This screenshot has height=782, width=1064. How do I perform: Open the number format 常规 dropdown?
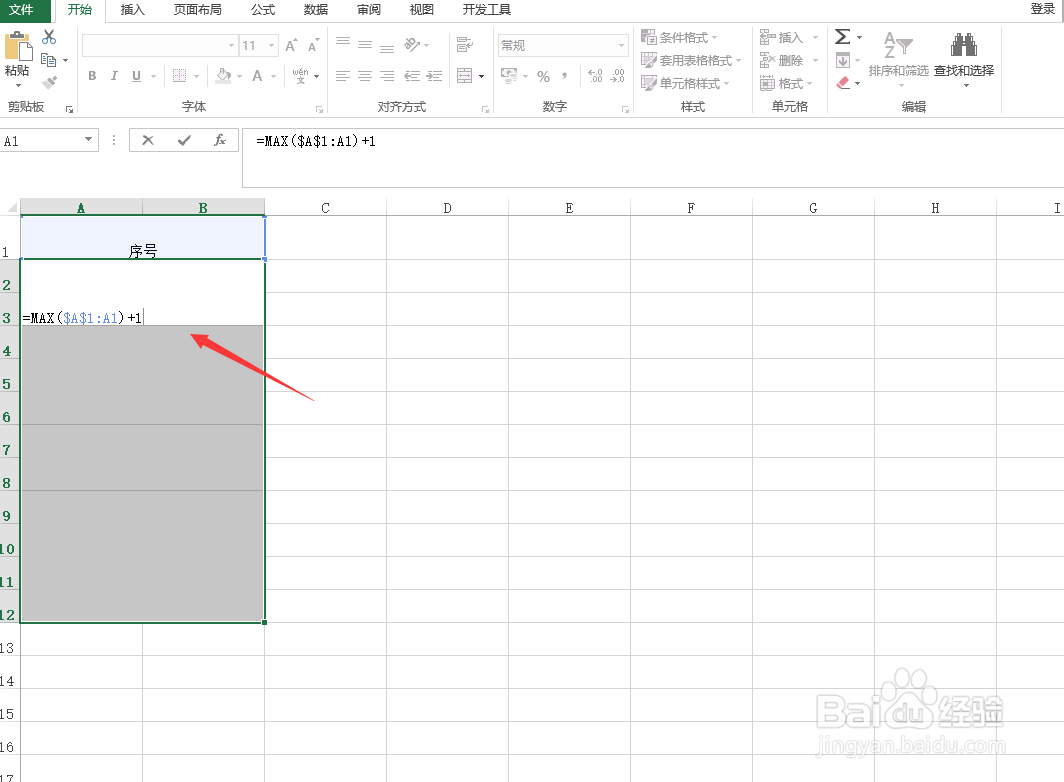pyautogui.click(x=621, y=45)
